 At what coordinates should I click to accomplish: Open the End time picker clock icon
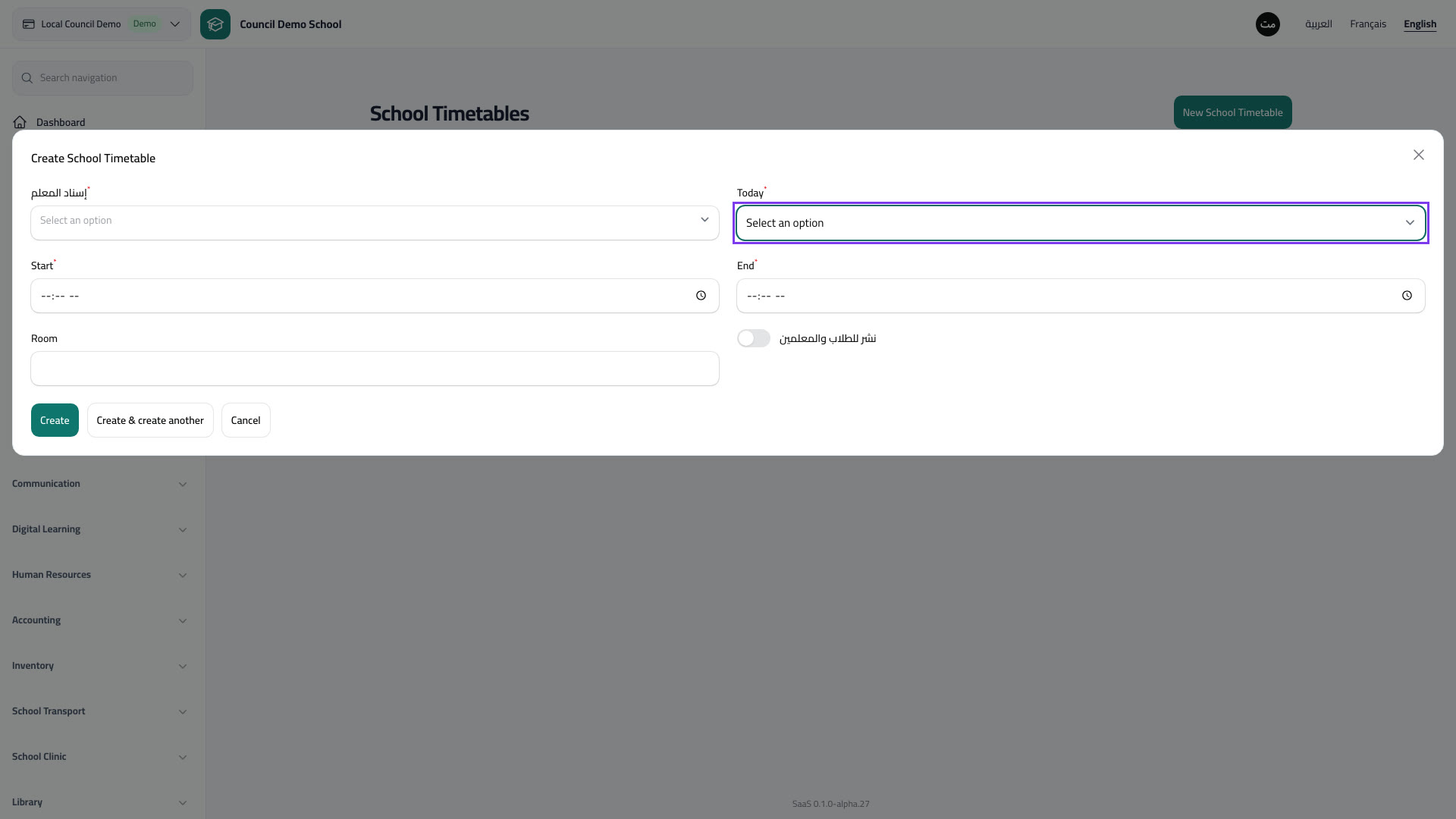pyautogui.click(x=1407, y=296)
